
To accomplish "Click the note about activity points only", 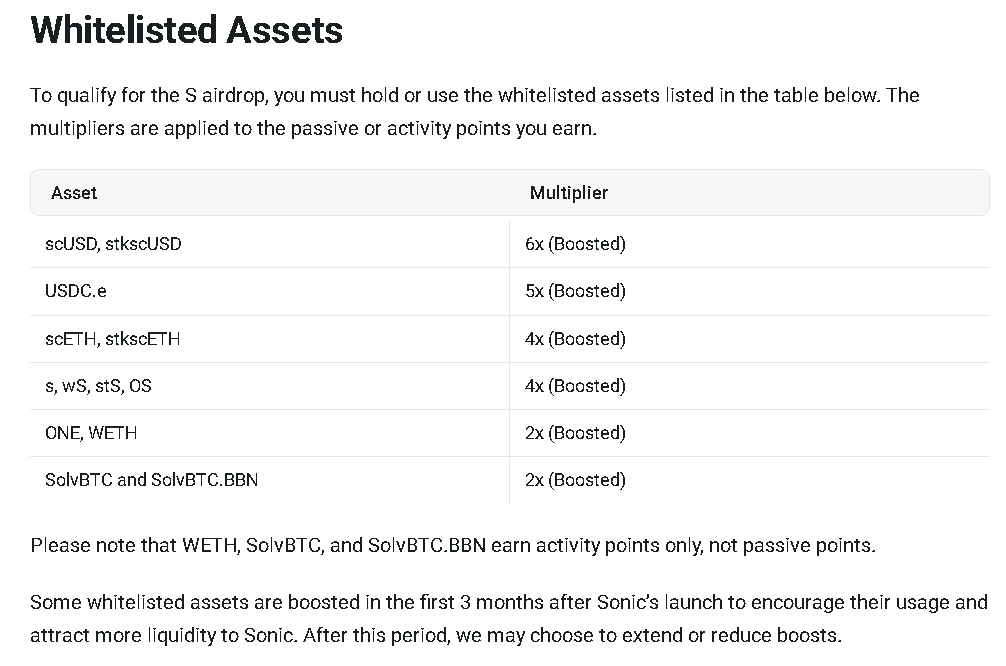I will (x=452, y=546).
